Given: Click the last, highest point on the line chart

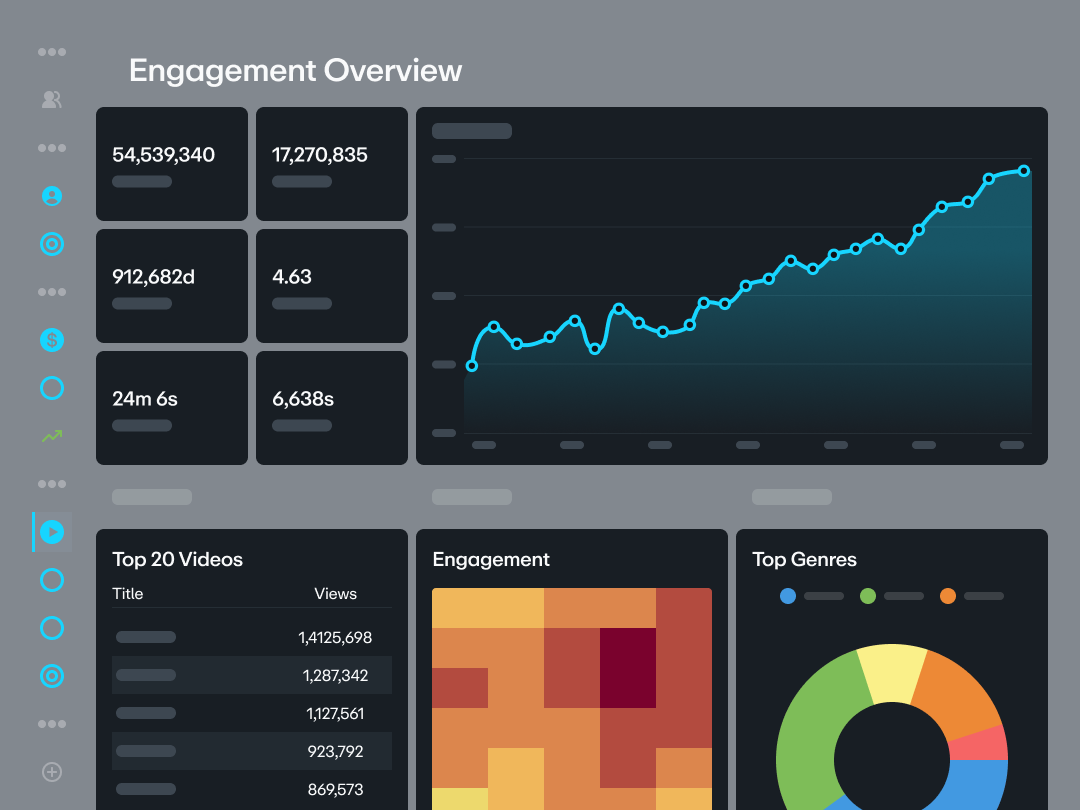Looking at the screenshot, I should pos(1024,171).
